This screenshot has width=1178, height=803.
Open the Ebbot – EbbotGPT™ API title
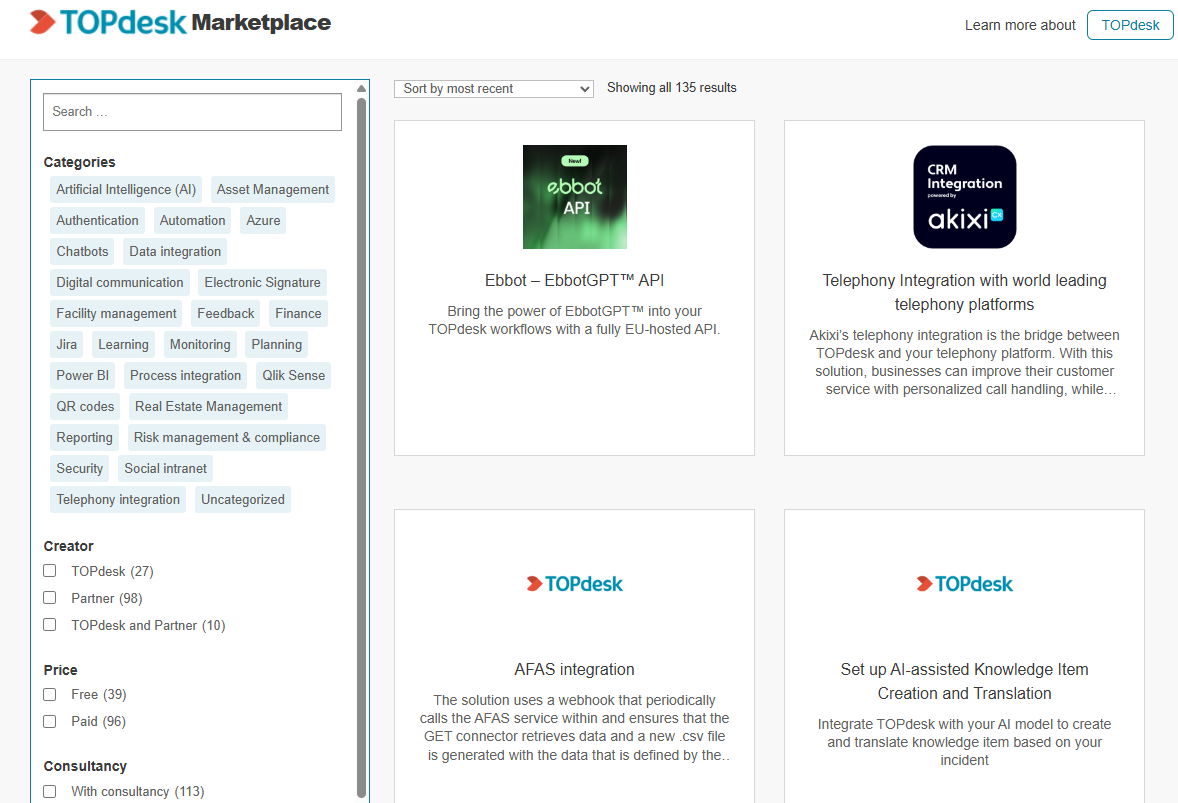(x=575, y=280)
